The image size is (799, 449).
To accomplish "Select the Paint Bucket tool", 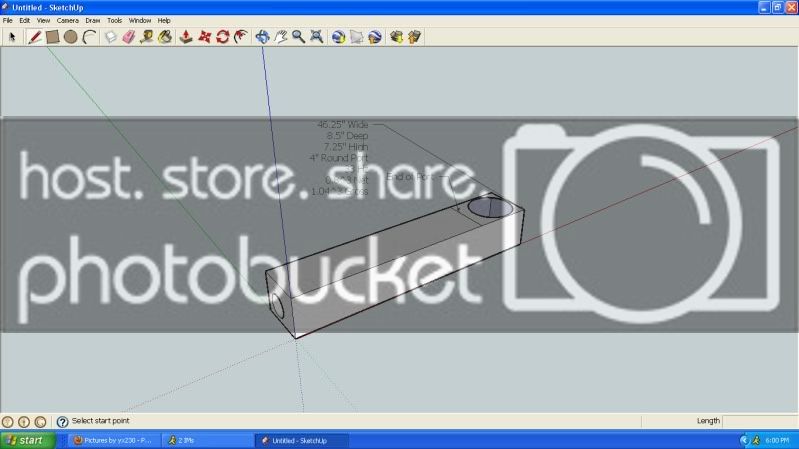I will point(165,37).
